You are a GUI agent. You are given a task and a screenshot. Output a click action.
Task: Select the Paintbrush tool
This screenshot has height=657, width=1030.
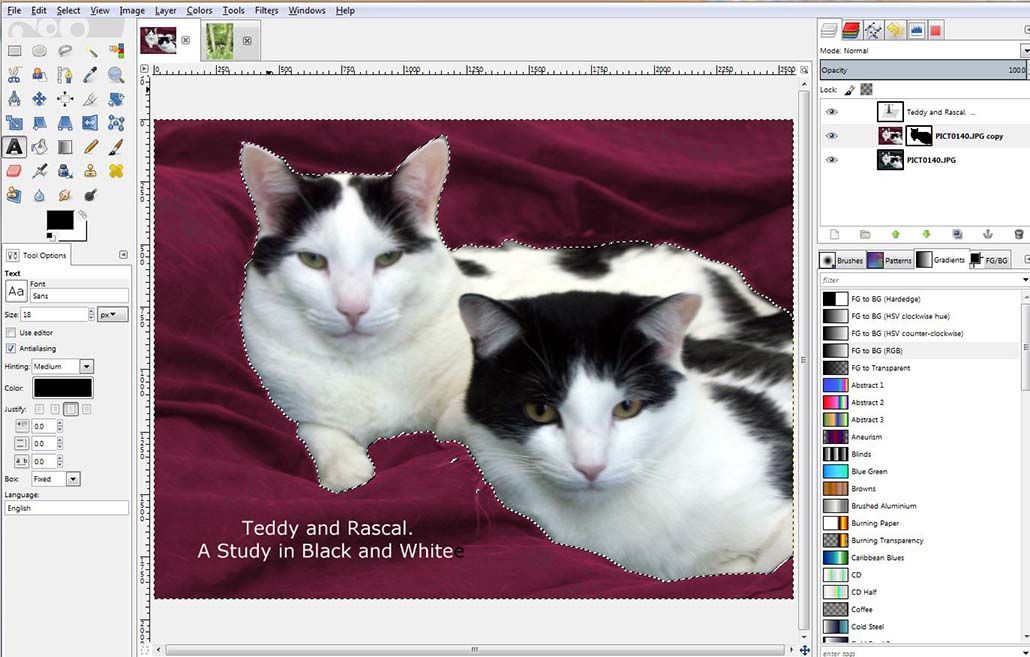point(114,147)
